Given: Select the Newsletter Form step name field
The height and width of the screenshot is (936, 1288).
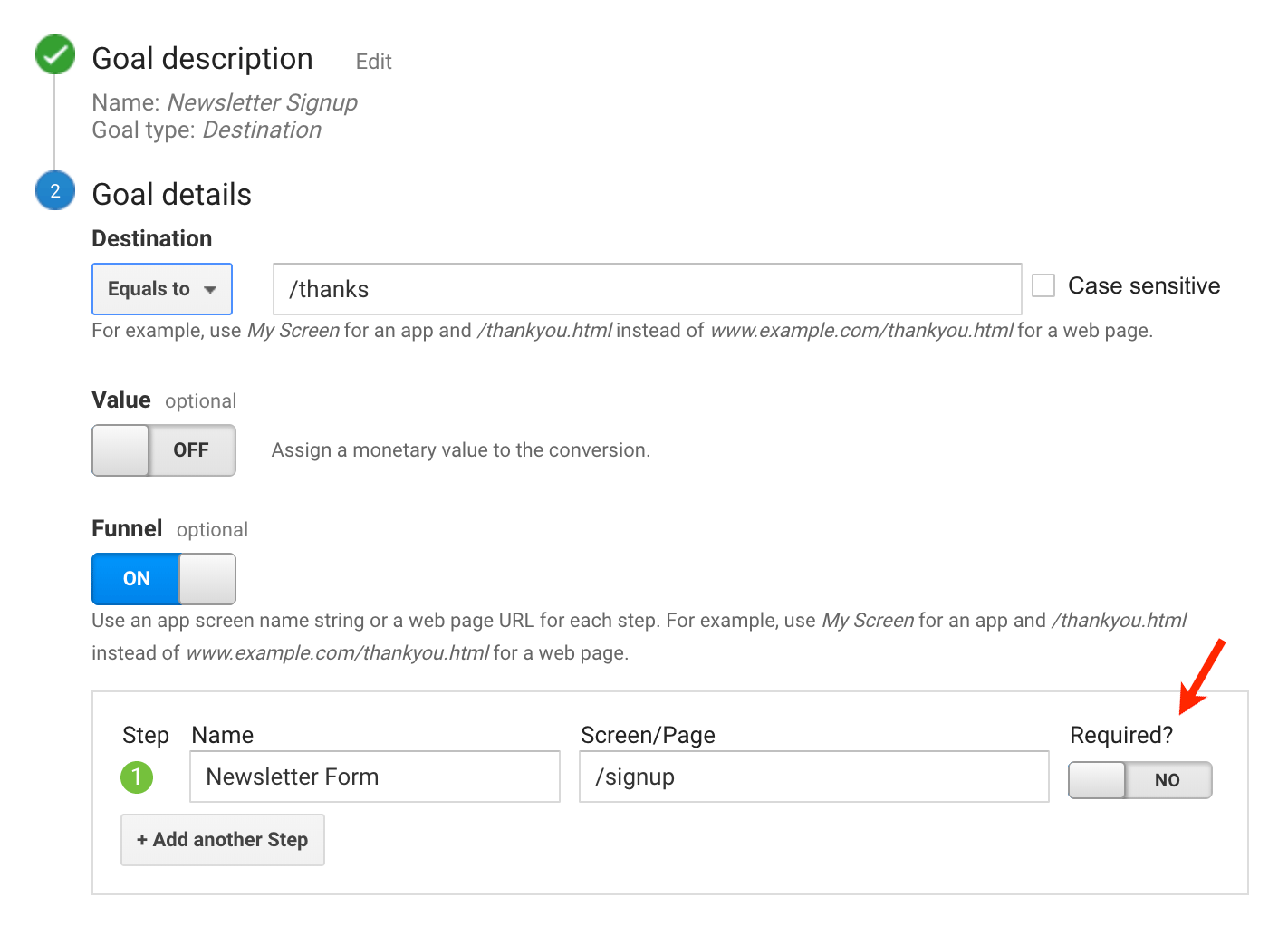Looking at the screenshot, I should pos(374,777).
